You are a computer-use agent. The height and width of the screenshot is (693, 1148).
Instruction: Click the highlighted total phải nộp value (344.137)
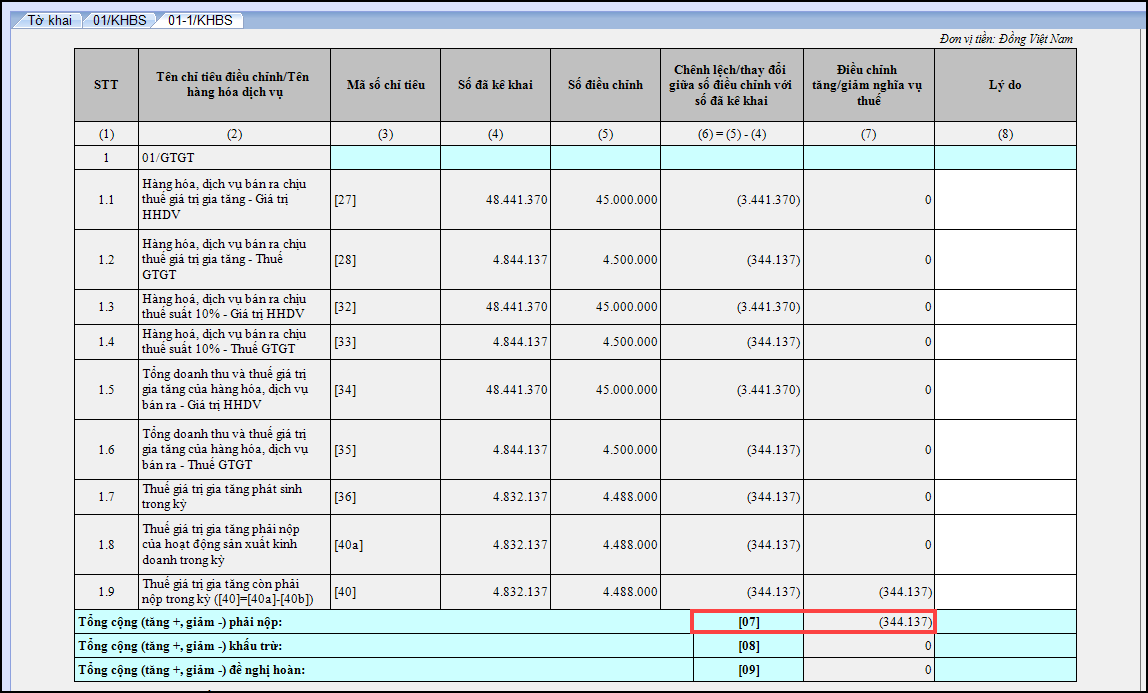[868, 622]
